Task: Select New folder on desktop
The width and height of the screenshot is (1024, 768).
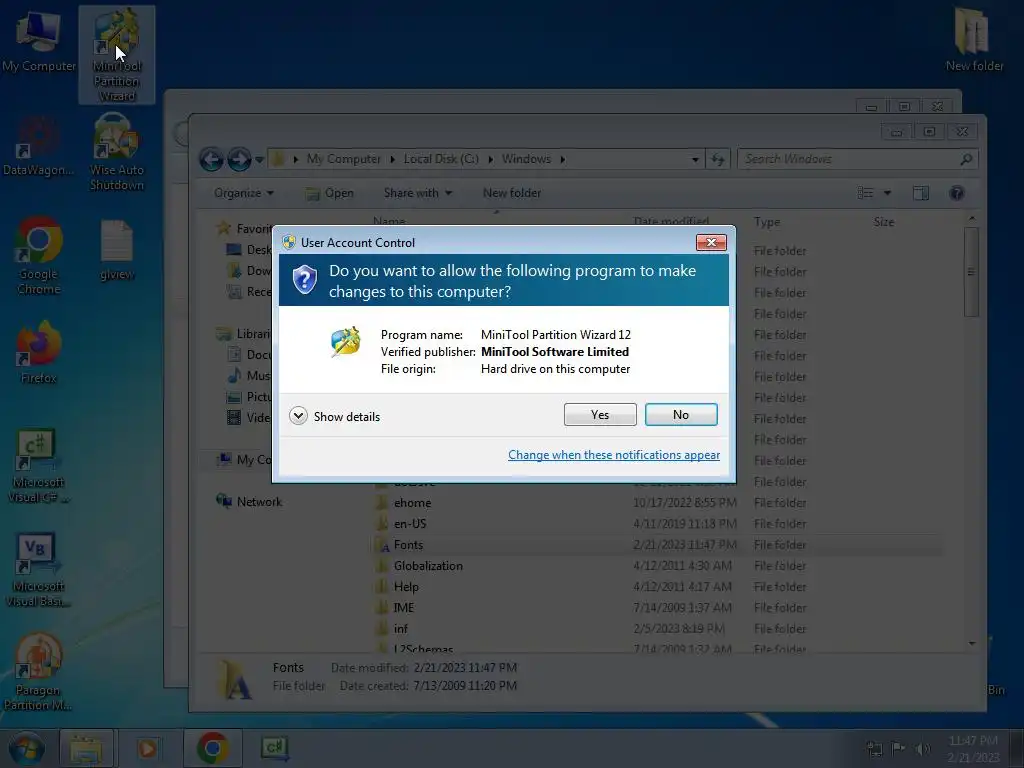Action: (x=974, y=39)
